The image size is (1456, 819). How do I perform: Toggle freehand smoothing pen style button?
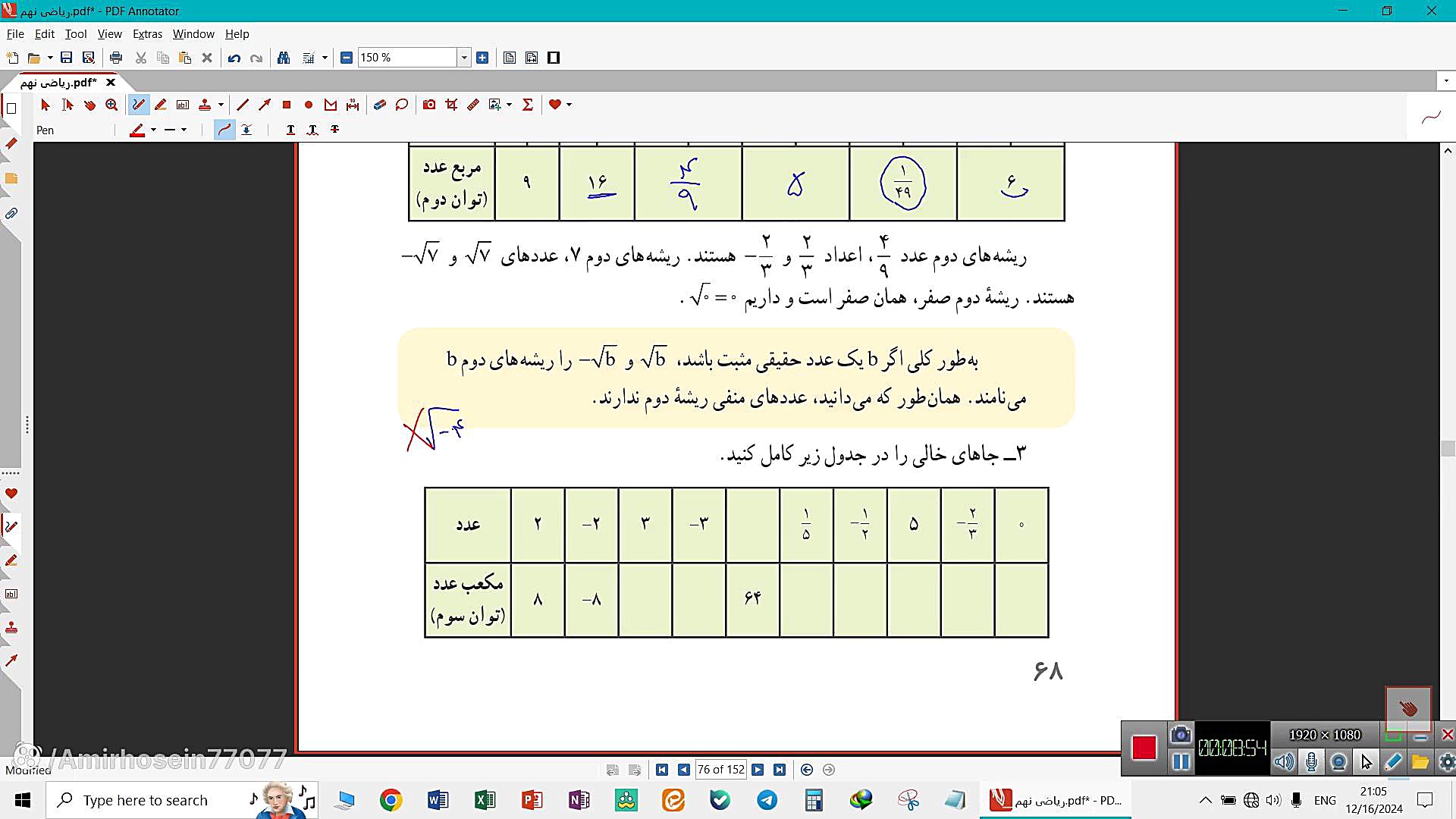click(224, 130)
